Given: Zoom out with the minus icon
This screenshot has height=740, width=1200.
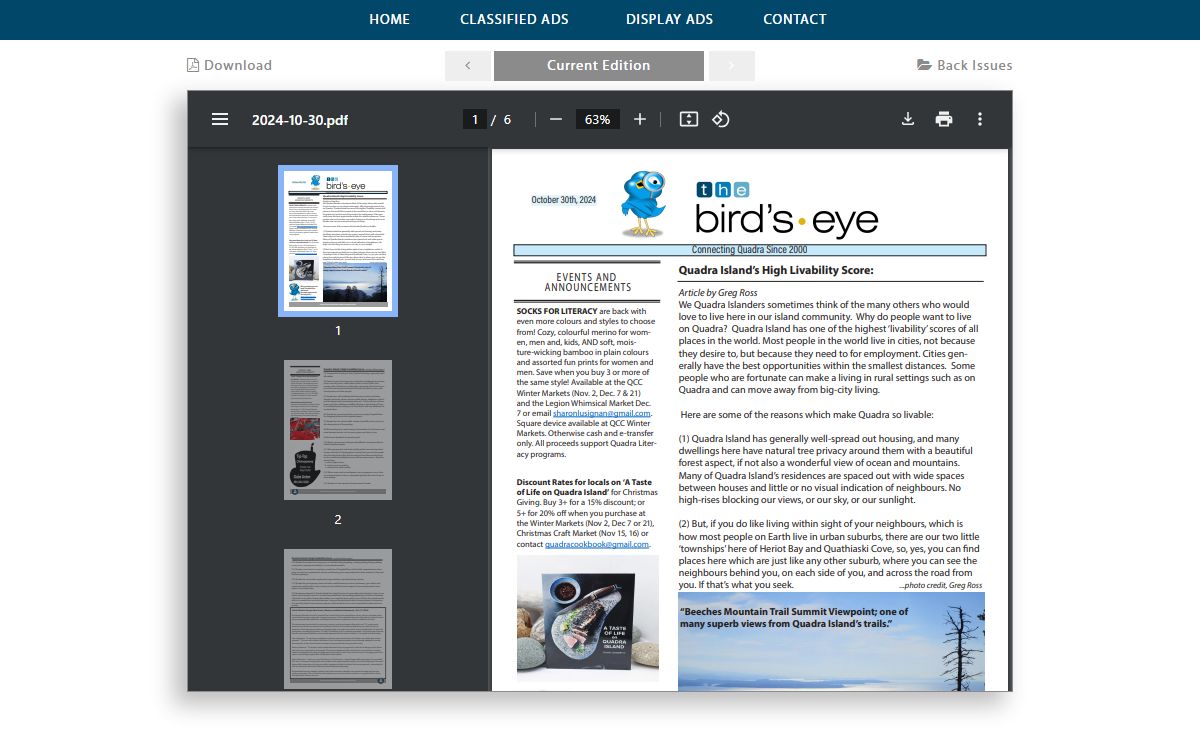Looking at the screenshot, I should click(x=556, y=119).
